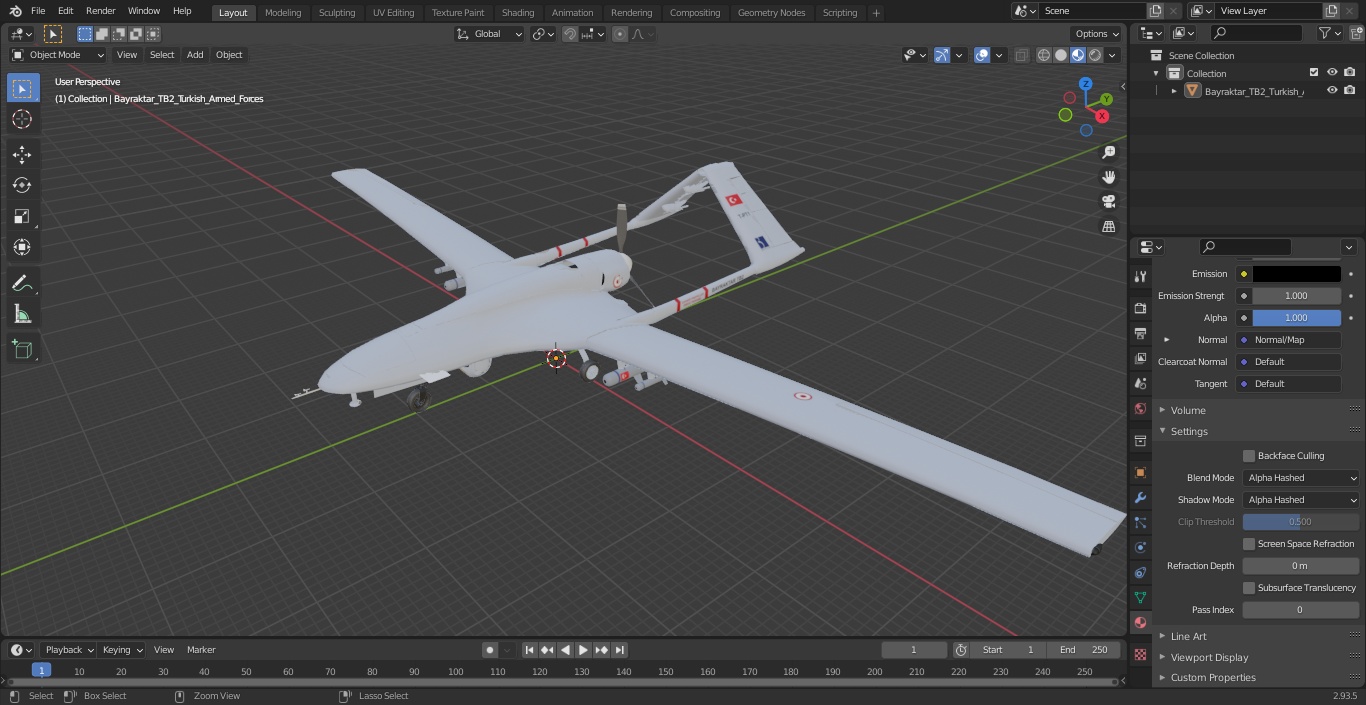Click Normal Map link button
The height and width of the screenshot is (705, 1366).
coord(1291,340)
